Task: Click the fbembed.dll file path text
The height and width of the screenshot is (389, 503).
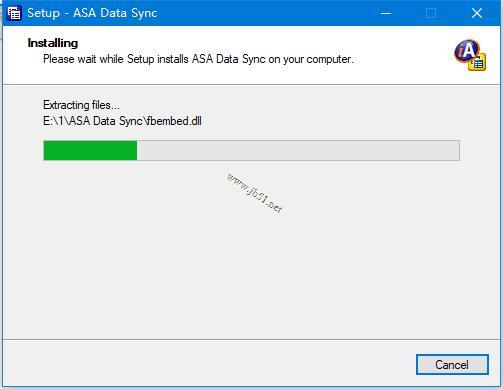Action: (x=122, y=121)
